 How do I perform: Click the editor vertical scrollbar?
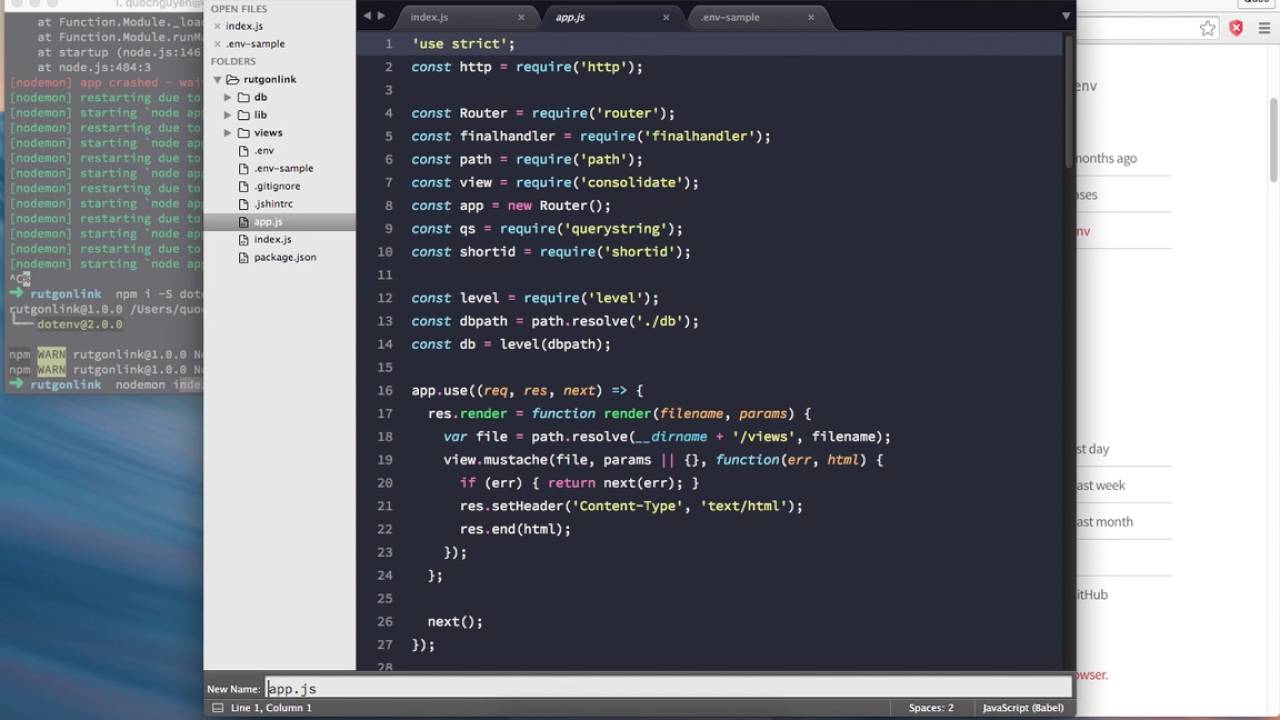tap(1069, 100)
